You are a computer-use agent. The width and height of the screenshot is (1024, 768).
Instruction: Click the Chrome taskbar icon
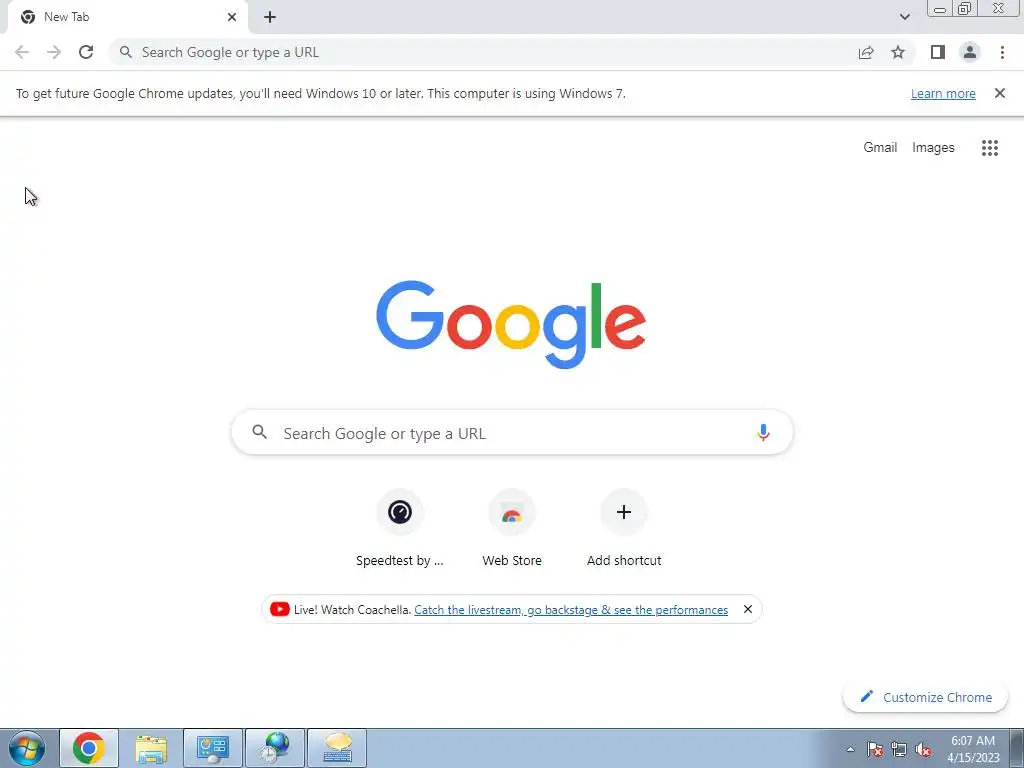click(x=89, y=748)
